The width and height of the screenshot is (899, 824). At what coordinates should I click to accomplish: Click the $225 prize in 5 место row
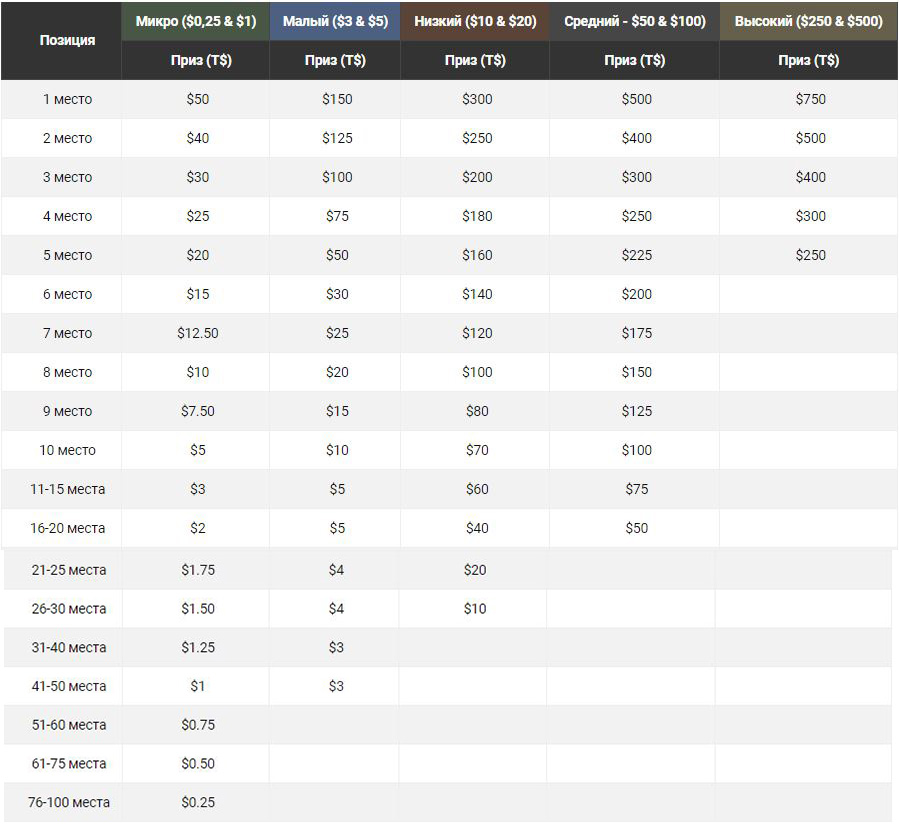pyautogui.click(x=636, y=255)
